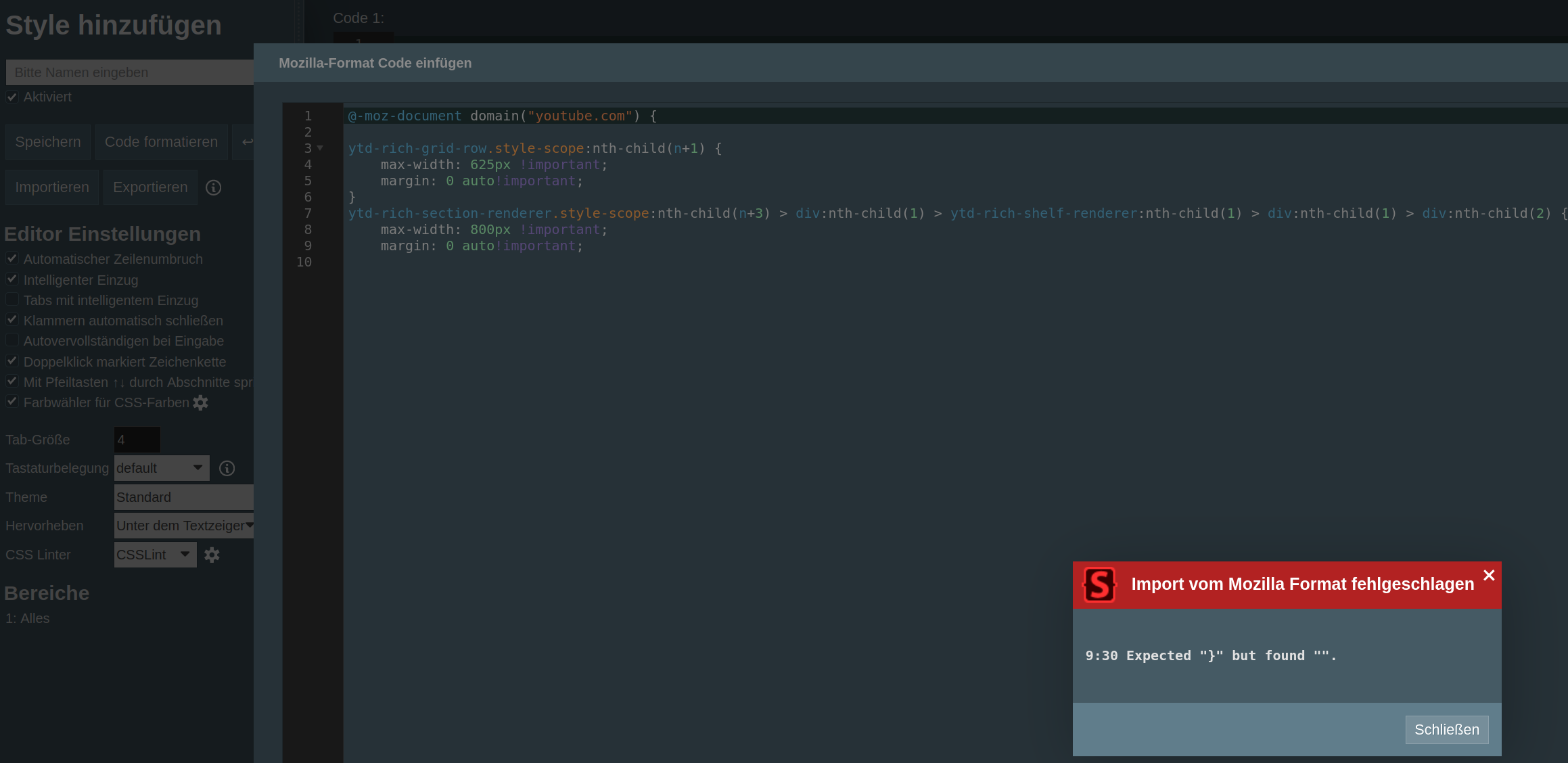
Task: Enable Autovervollständigen bei Eingabe checkbox
Action: pyautogui.click(x=12, y=340)
